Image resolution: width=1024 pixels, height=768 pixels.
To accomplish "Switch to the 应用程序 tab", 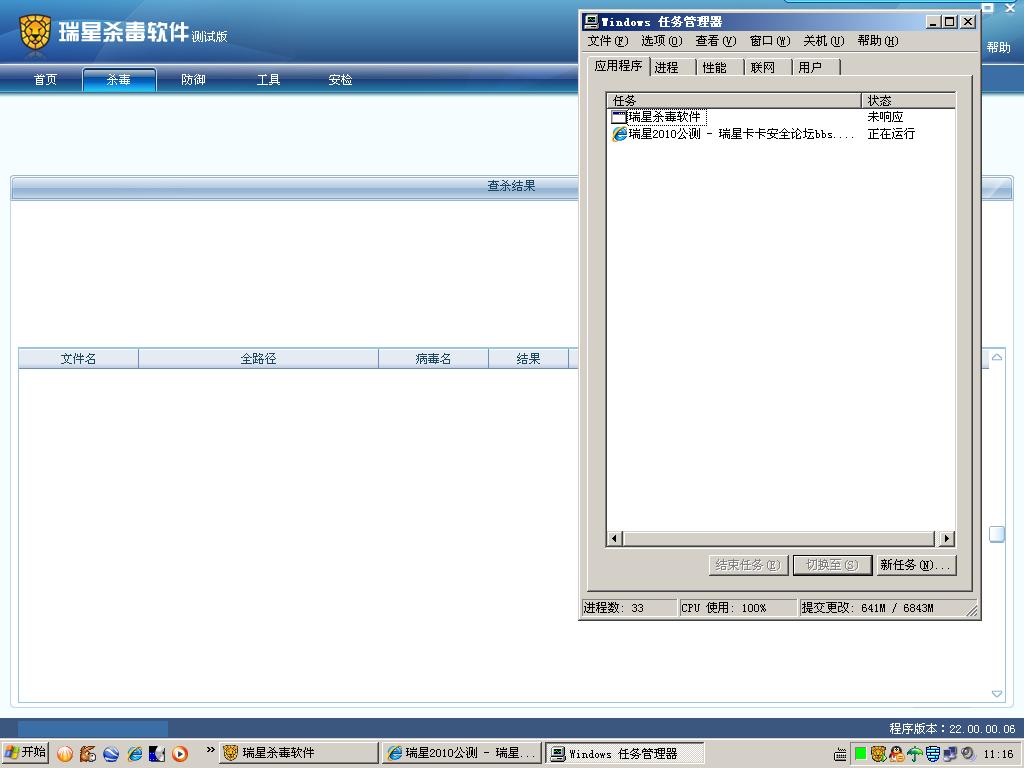I will (618, 66).
